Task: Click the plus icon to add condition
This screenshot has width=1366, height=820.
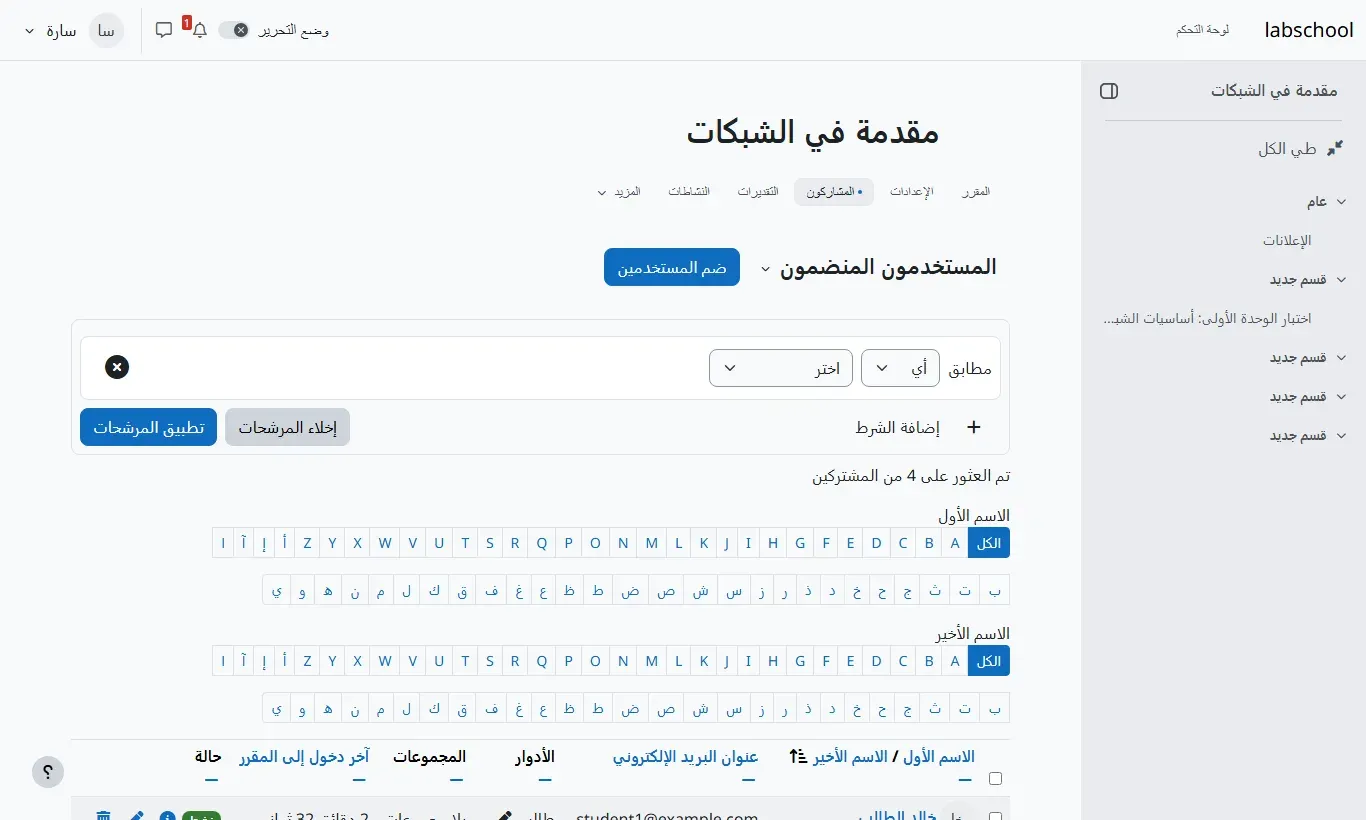Action: pyautogui.click(x=973, y=427)
